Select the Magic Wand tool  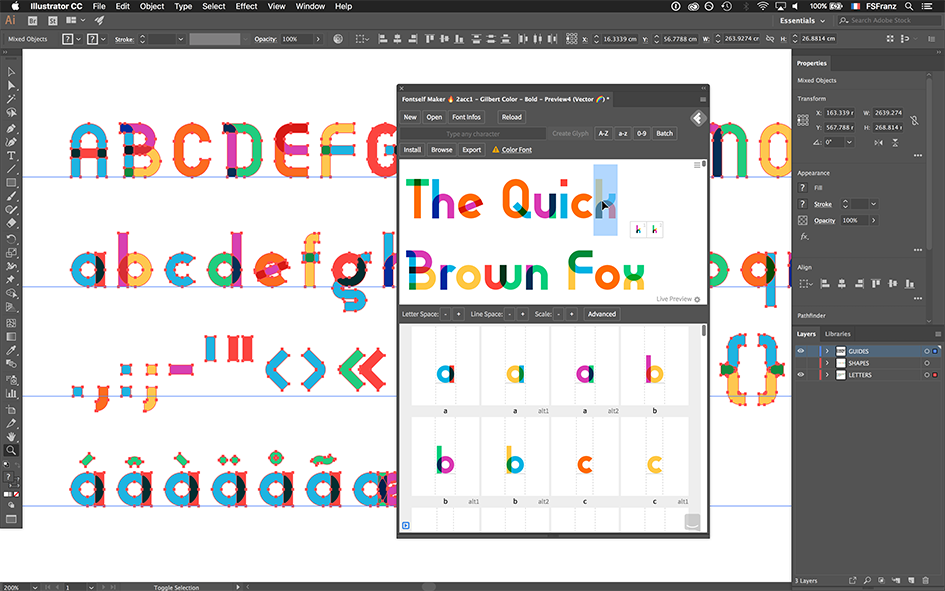11,99
